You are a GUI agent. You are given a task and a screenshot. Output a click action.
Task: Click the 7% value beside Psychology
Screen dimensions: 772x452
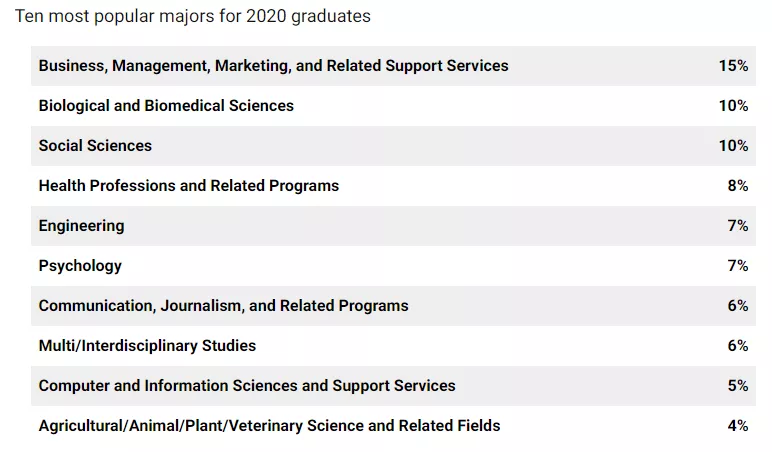coord(738,266)
